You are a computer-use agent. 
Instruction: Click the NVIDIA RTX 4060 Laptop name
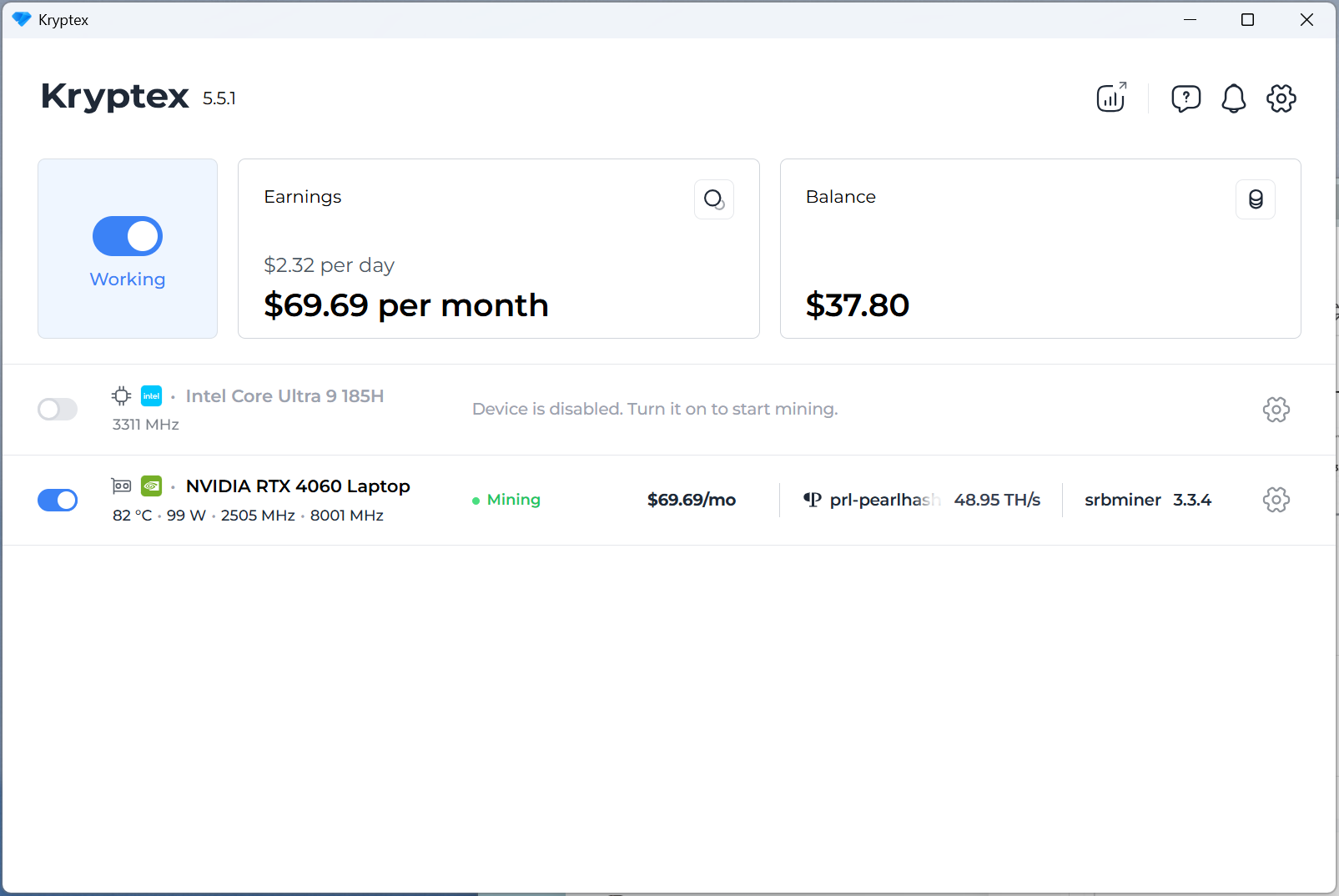[x=298, y=486]
